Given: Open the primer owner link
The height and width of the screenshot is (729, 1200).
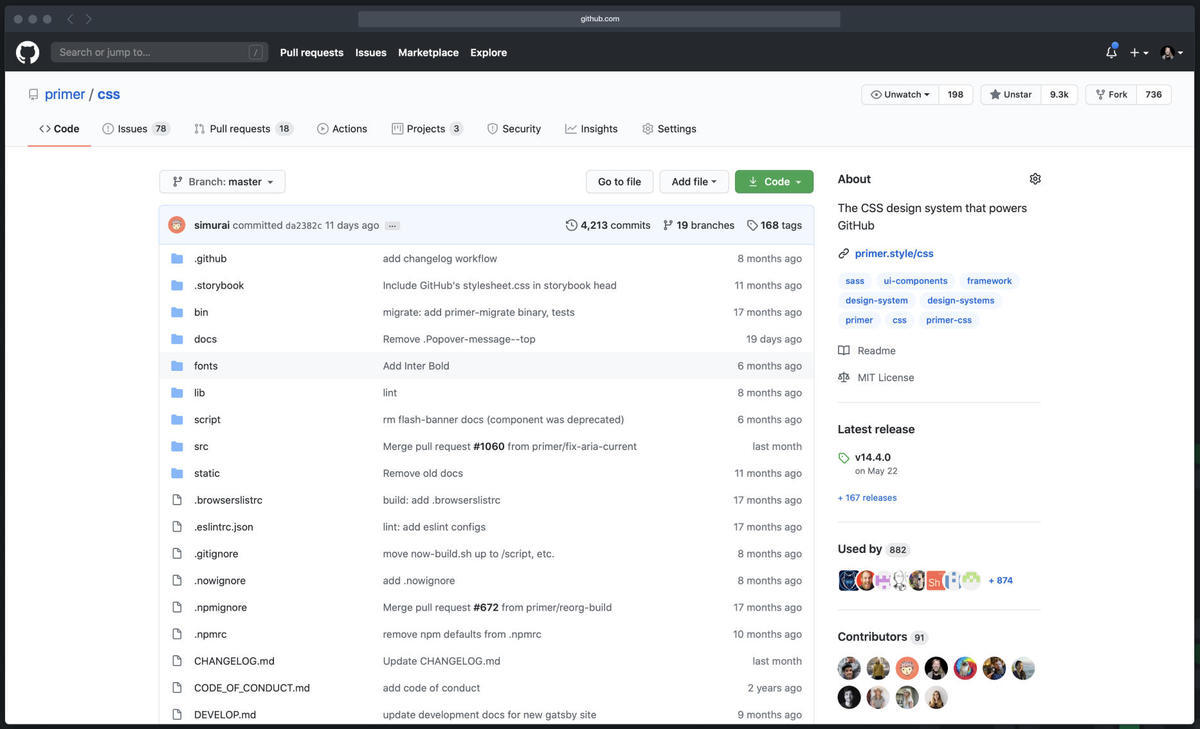Looking at the screenshot, I should coord(65,94).
